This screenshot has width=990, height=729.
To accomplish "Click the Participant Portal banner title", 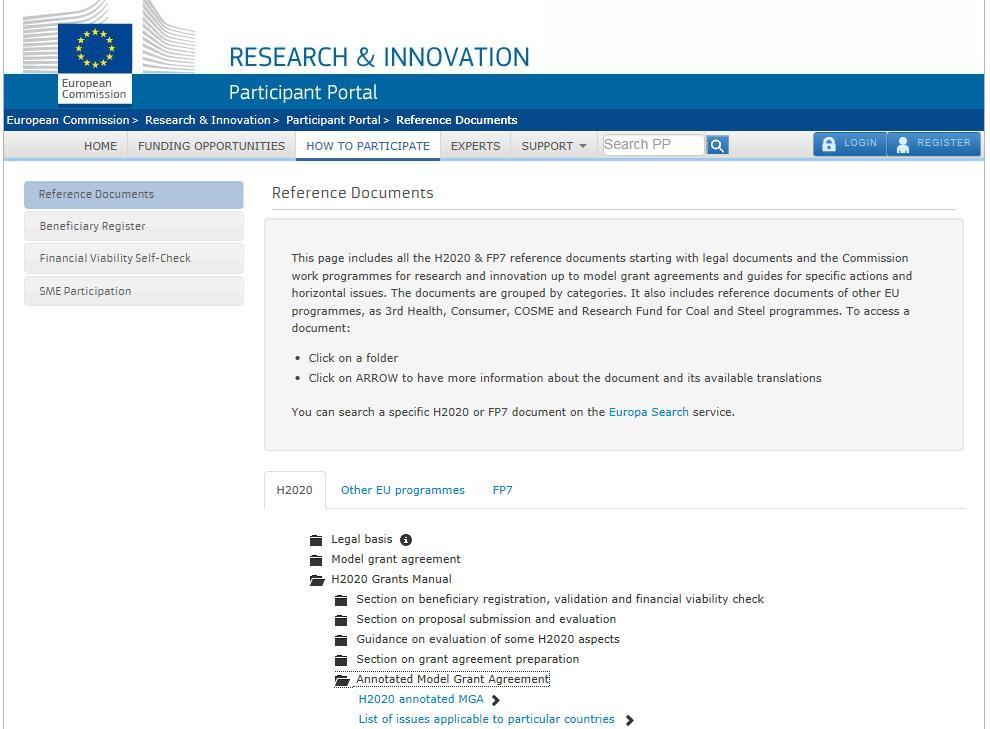I will 303,93.
